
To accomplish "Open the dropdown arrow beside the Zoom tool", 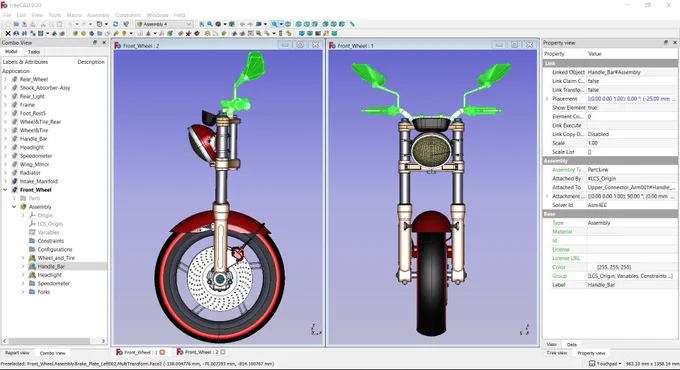I will click(281, 24).
